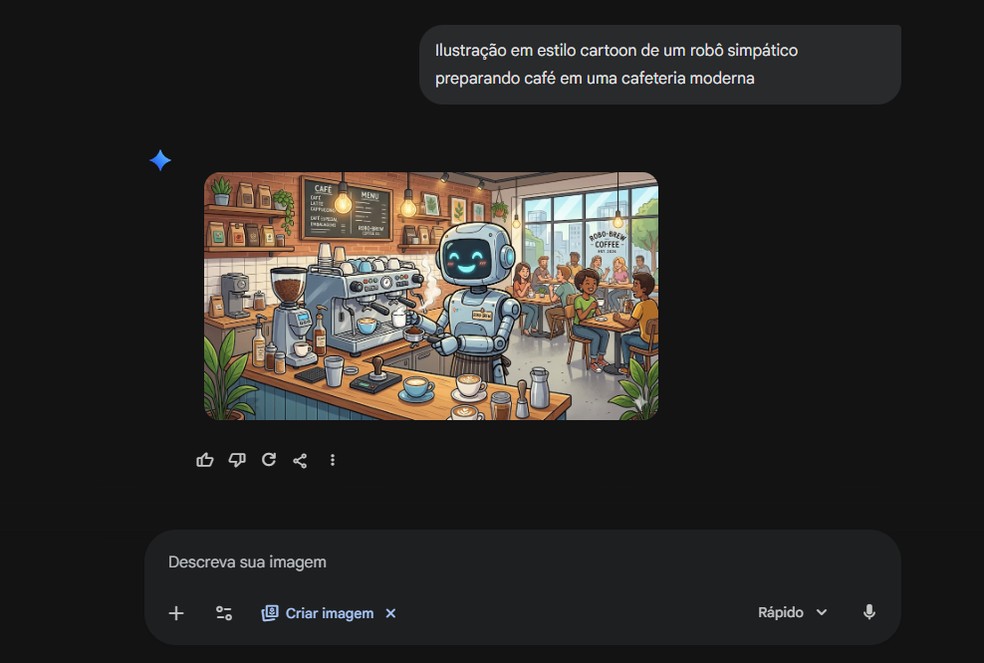Image resolution: width=984 pixels, height=663 pixels.
Task: Dislike the response using the thumbs-down icon
Action: tap(237, 459)
